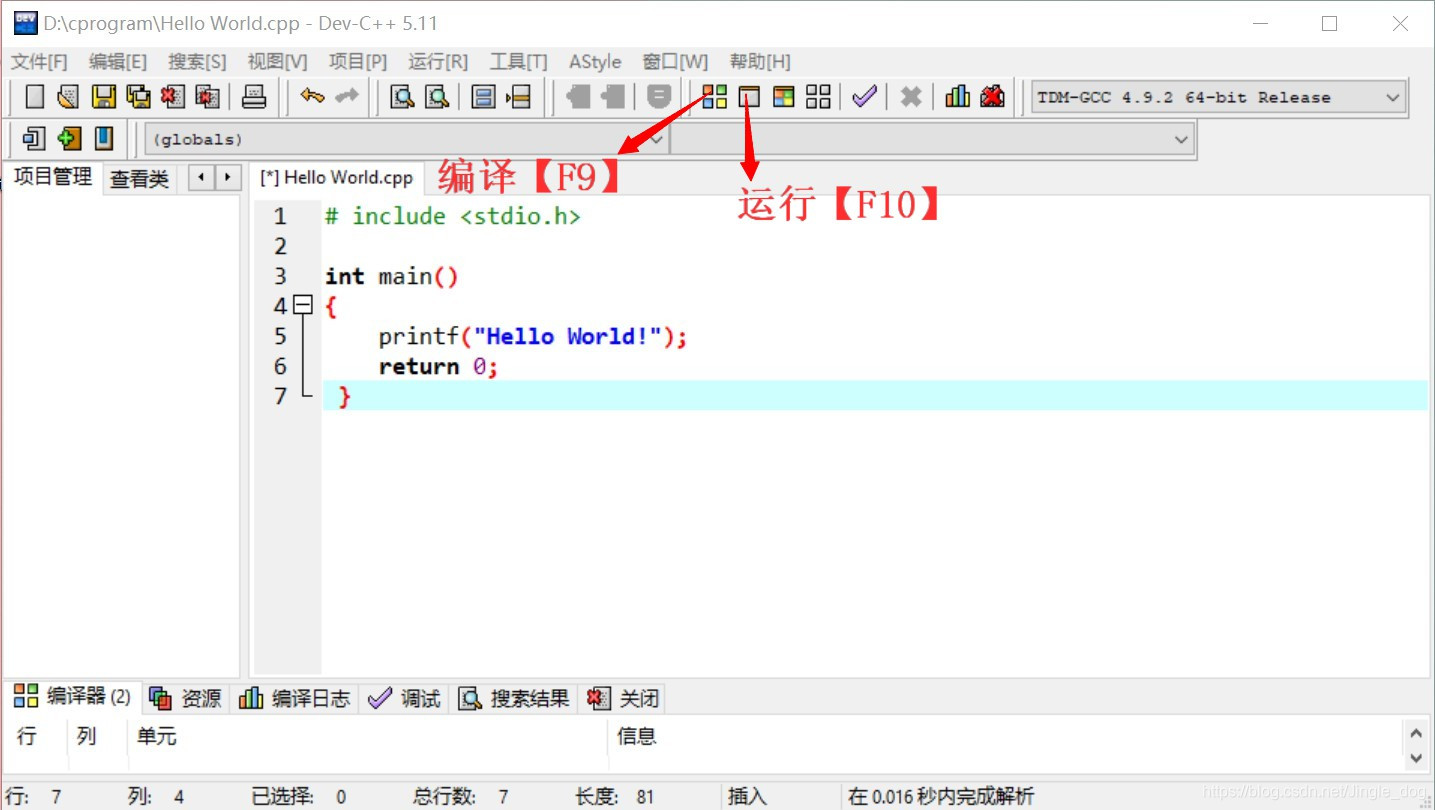Switch to the 查看类 sidebar tab

click(x=140, y=180)
